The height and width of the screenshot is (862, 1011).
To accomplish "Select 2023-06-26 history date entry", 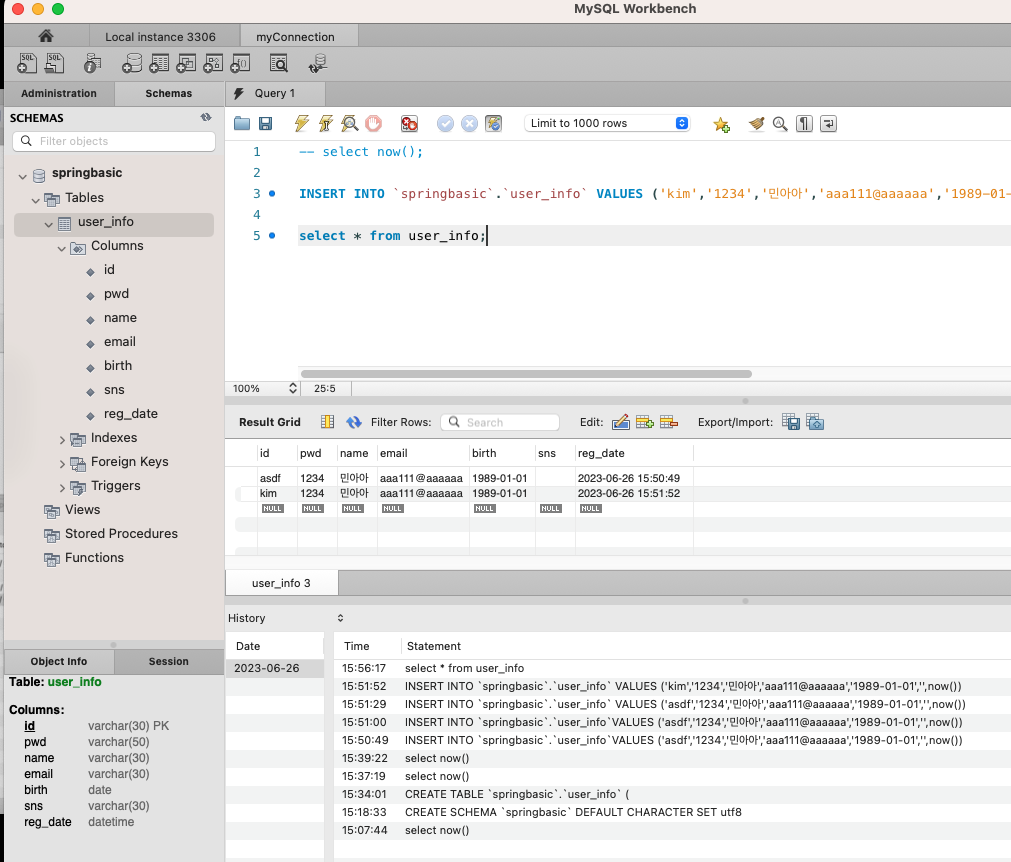I will pyautogui.click(x=275, y=668).
